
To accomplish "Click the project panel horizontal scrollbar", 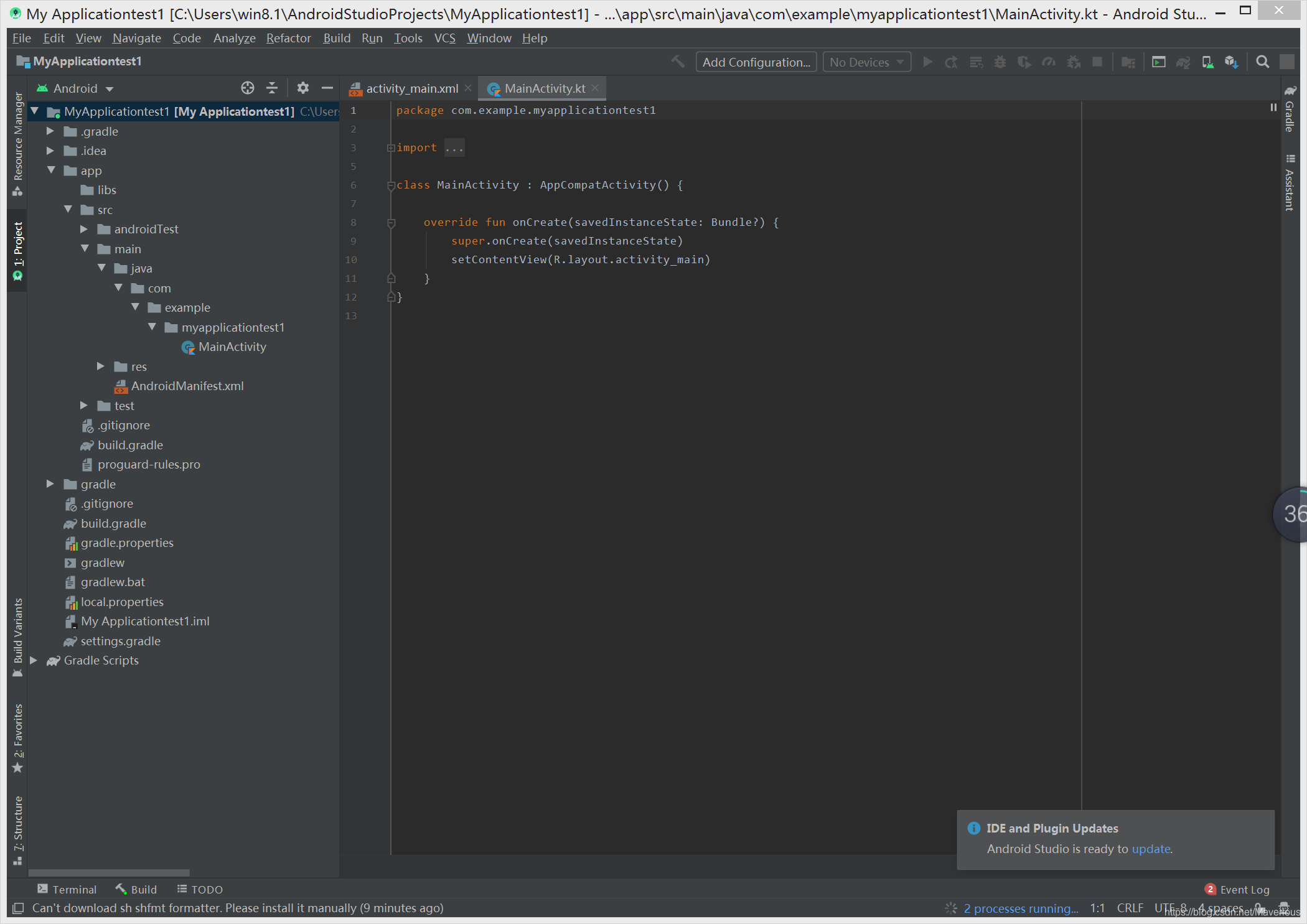I will (x=109, y=872).
